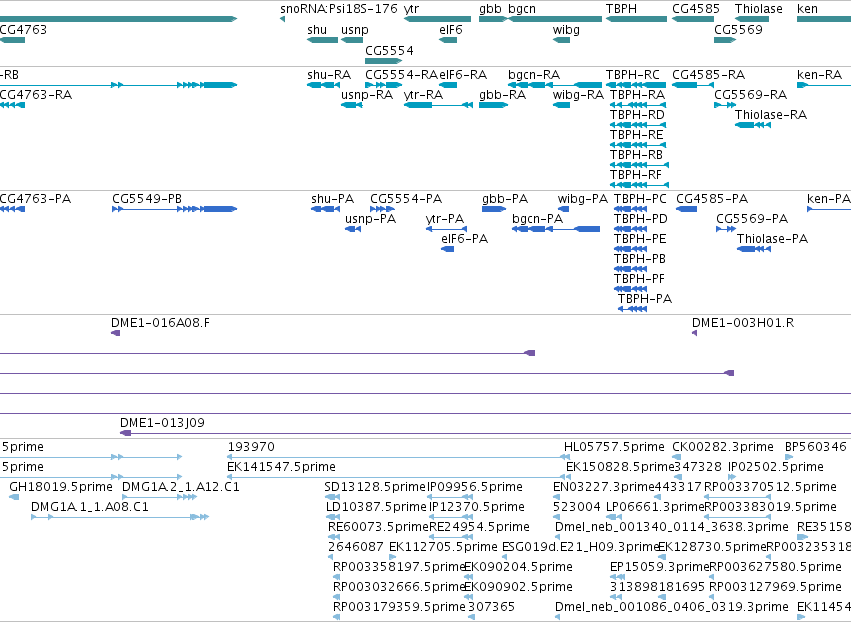Viewport: 851px width, 622px height.
Task: Select the shu-PA protein label
Action: click(x=333, y=199)
